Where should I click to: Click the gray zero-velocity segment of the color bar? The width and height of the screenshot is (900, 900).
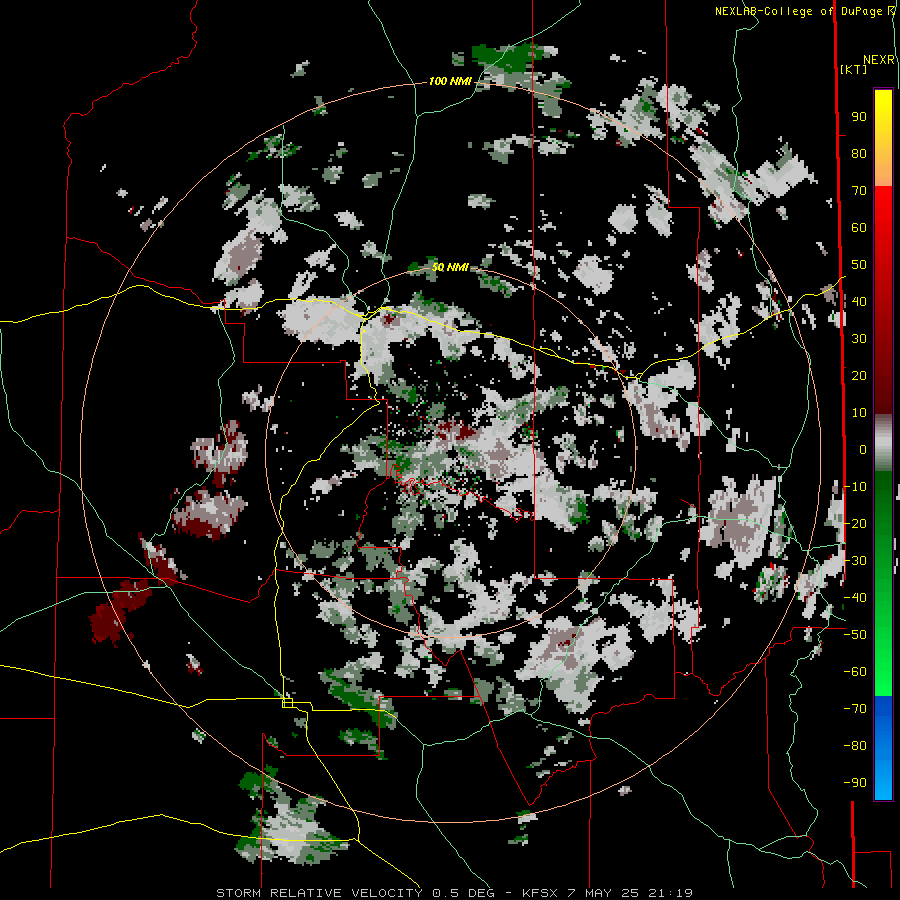(x=883, y=442)
